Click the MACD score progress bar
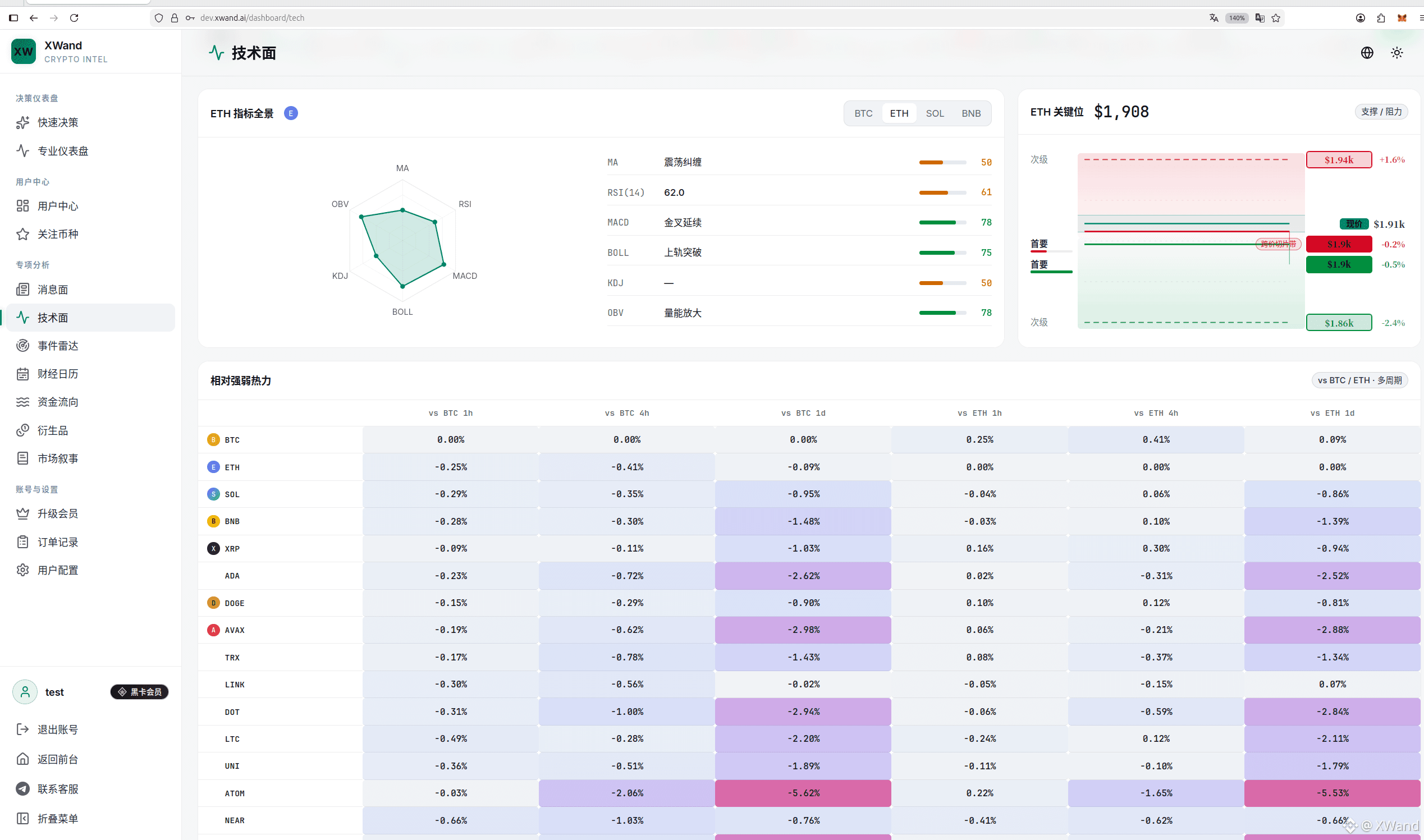1424x840 pixels. tap(943, 222)
